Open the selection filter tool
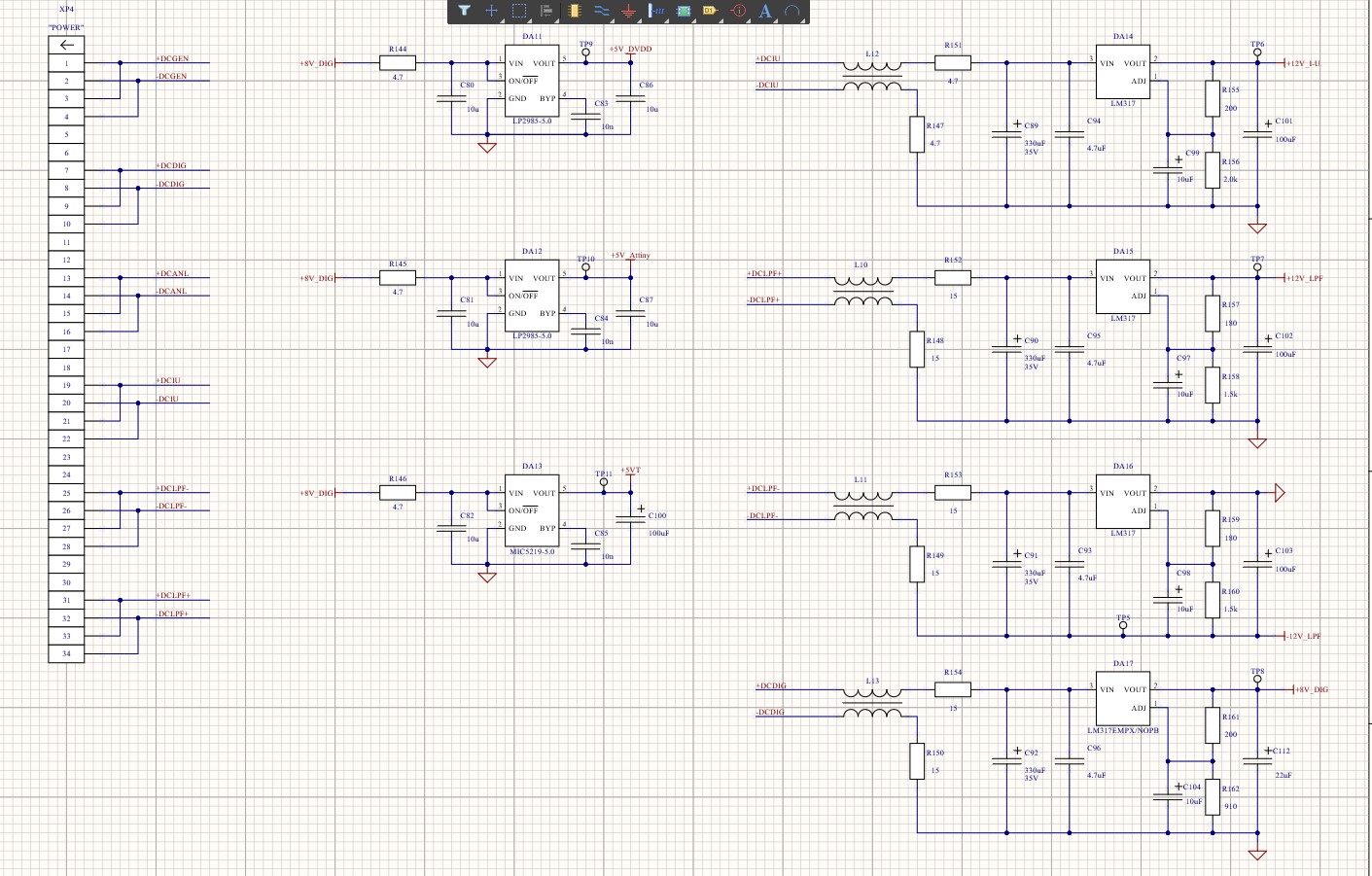Image resolution: width=1372 pixels, height=876 pixels. coord(465,11)
